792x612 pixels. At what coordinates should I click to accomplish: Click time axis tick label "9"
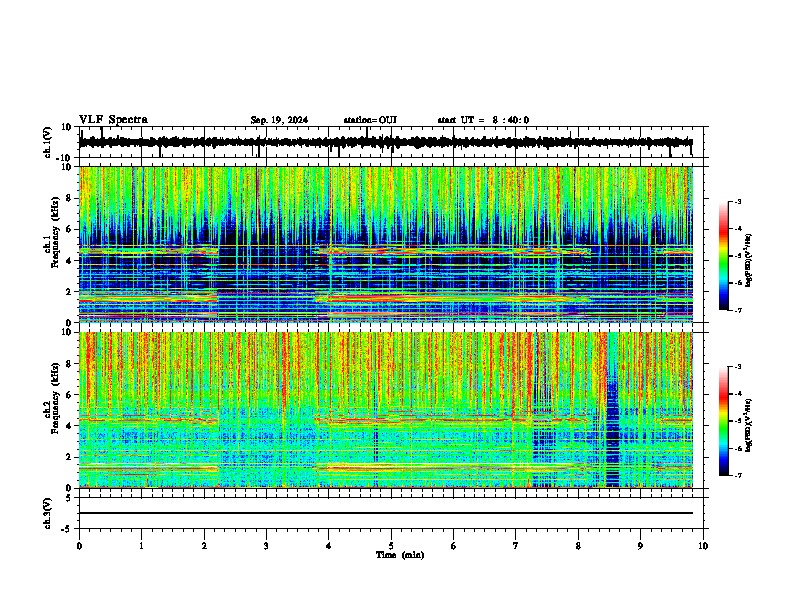coord(640,546)
